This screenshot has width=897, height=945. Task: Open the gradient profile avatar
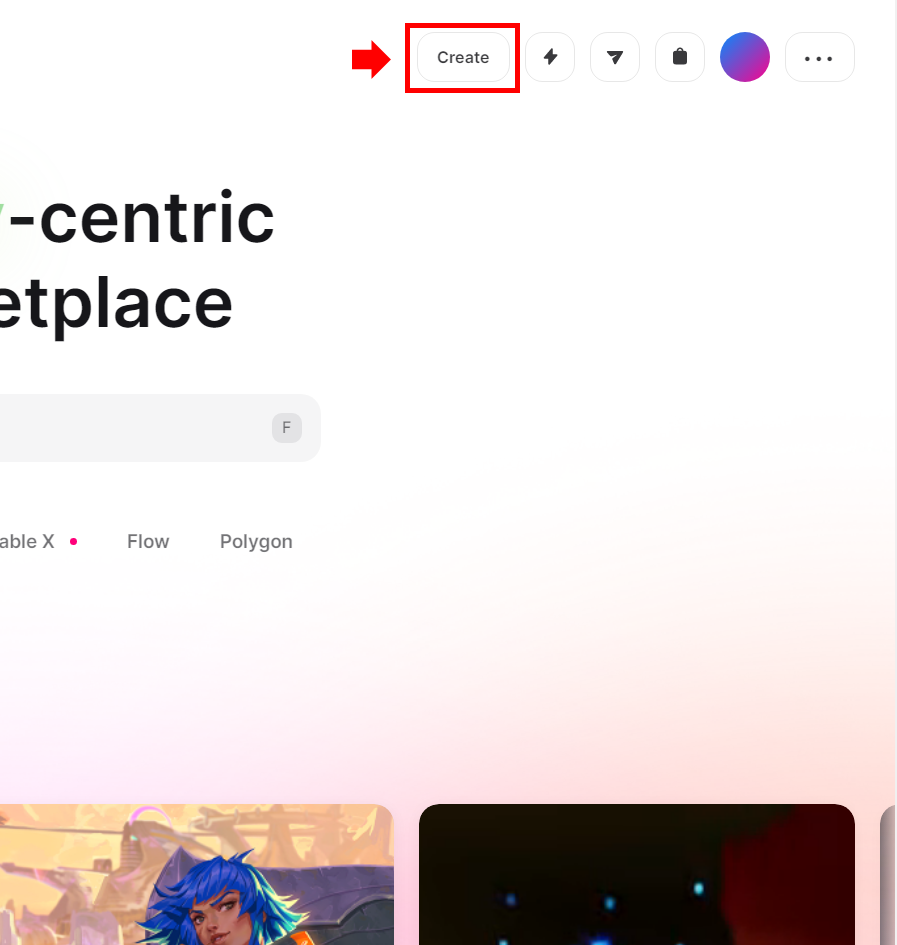coord(745,57)
